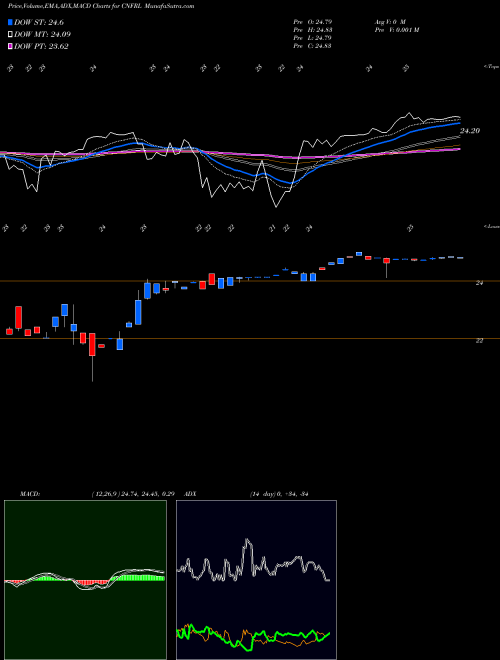Click the 'Pre C: 24.83' close value
This screenshot has height=660, width=500.
[x=313, y=46]
